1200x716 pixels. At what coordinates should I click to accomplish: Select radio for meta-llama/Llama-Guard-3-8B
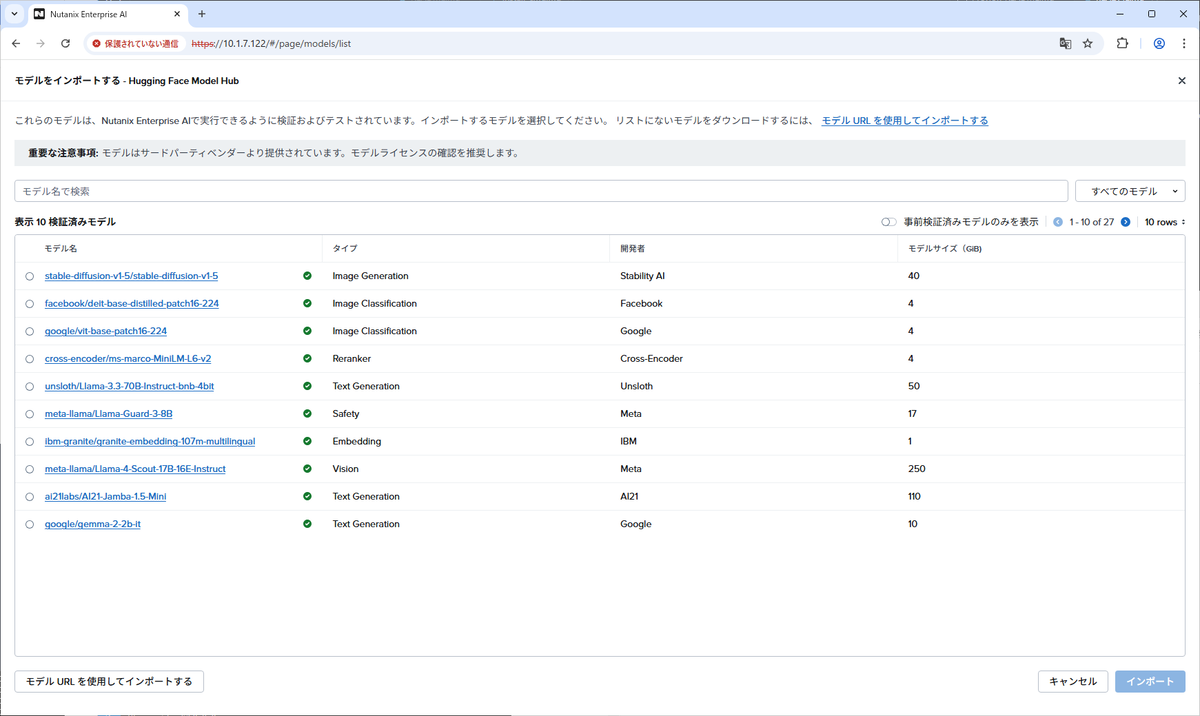30,413
